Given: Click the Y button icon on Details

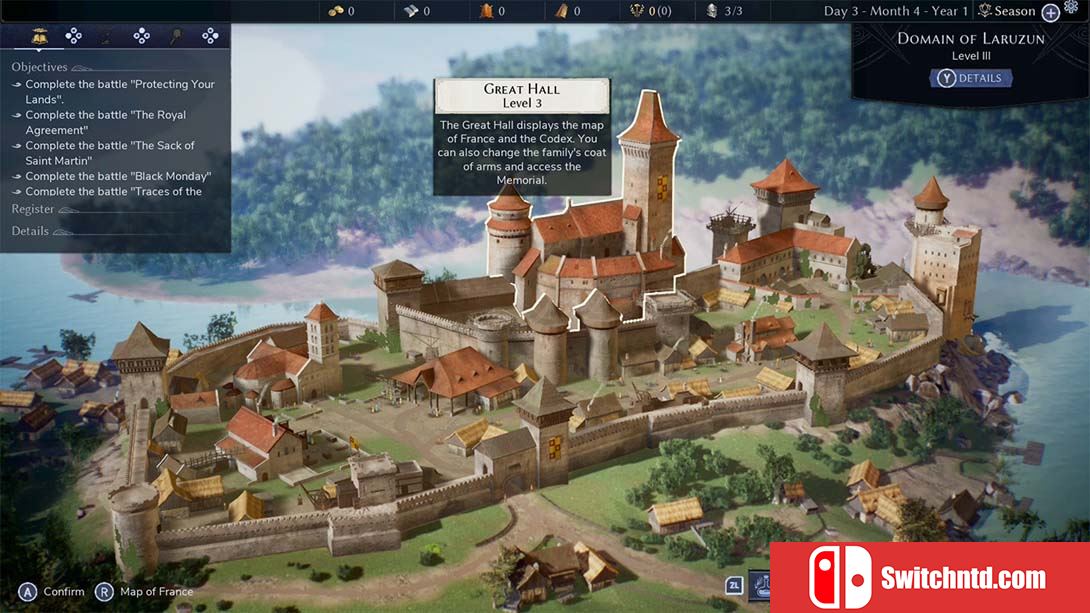Looking at the screenshot, I should [x=946, y=79].
